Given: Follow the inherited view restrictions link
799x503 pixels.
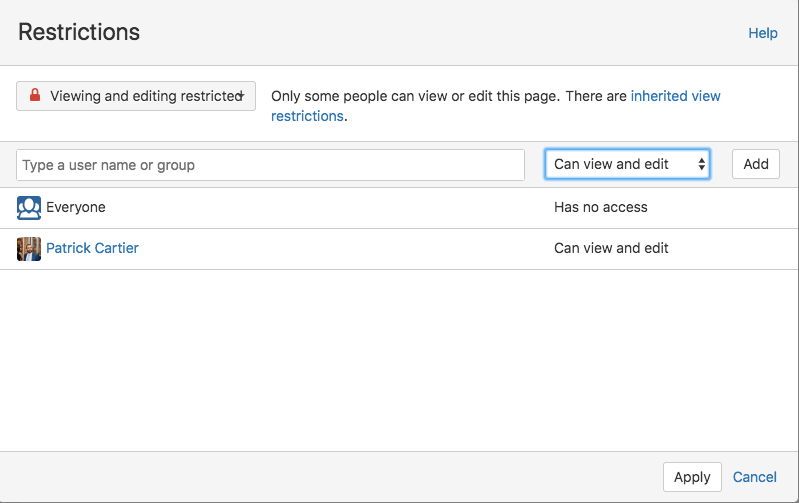Looking at the screenshot, I should coord(675,96).
